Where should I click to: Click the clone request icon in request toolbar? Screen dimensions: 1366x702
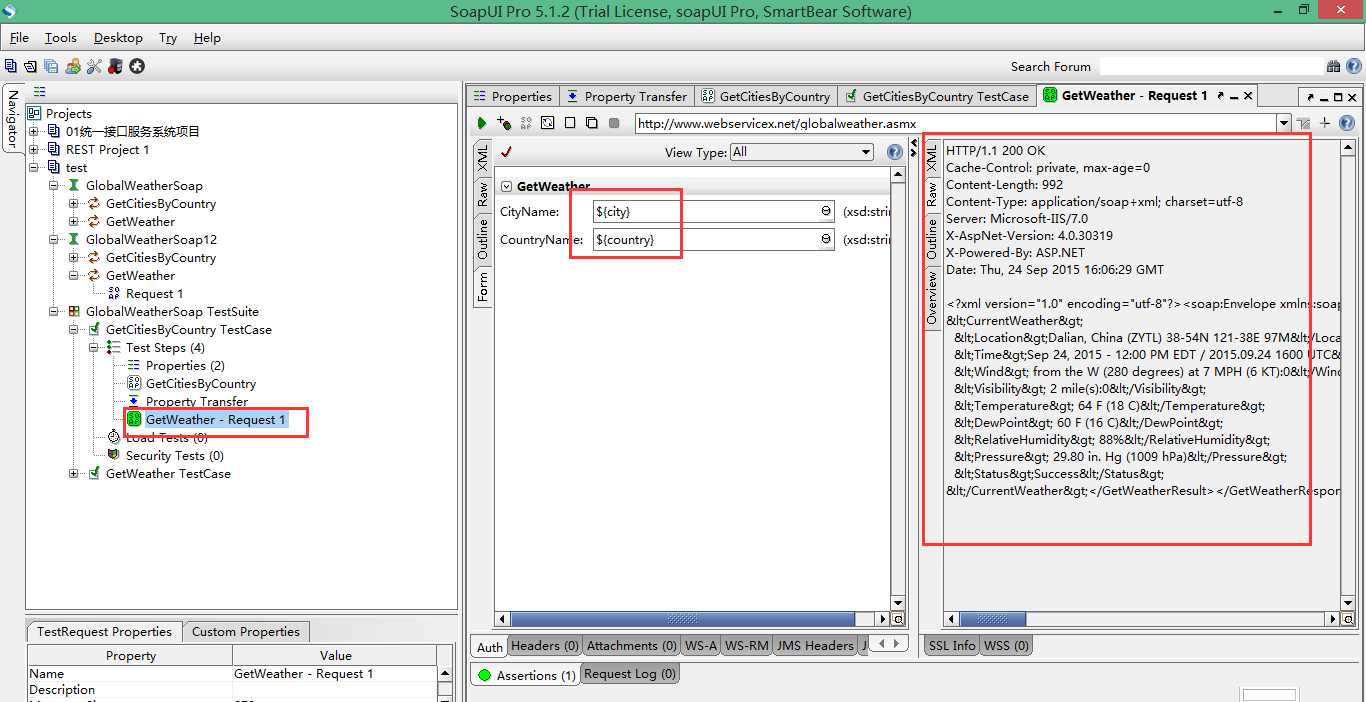click(x=592, y=123)
